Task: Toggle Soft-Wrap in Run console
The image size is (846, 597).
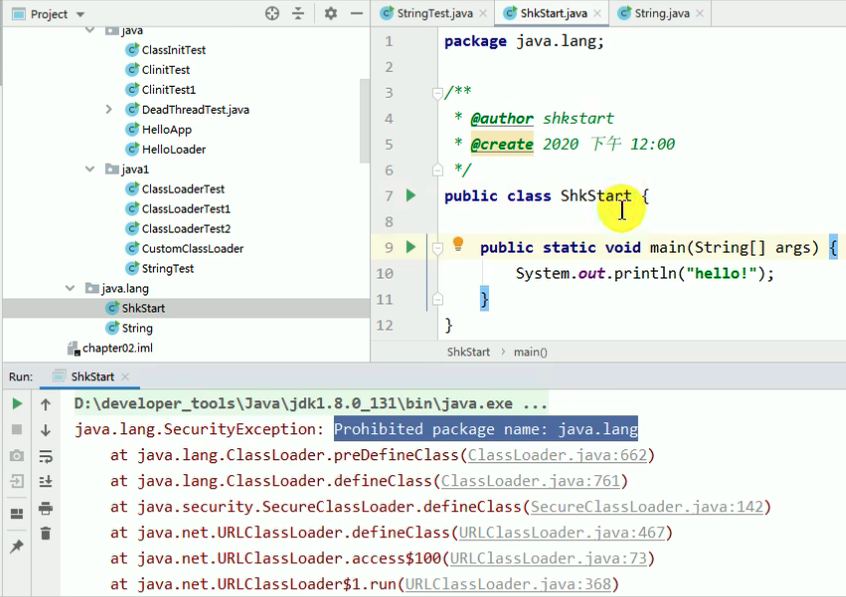Action: 45,456
